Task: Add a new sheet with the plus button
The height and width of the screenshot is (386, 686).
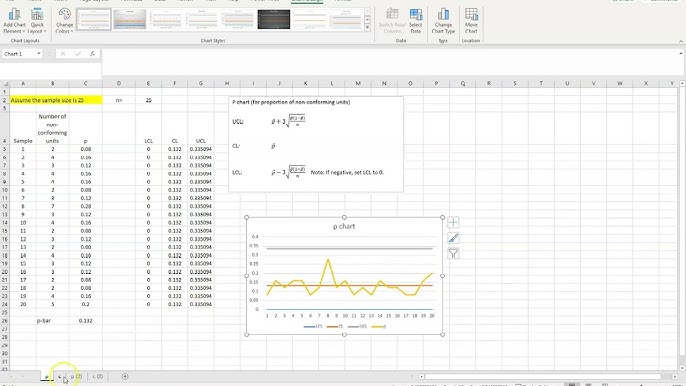Action: point(125,376)
